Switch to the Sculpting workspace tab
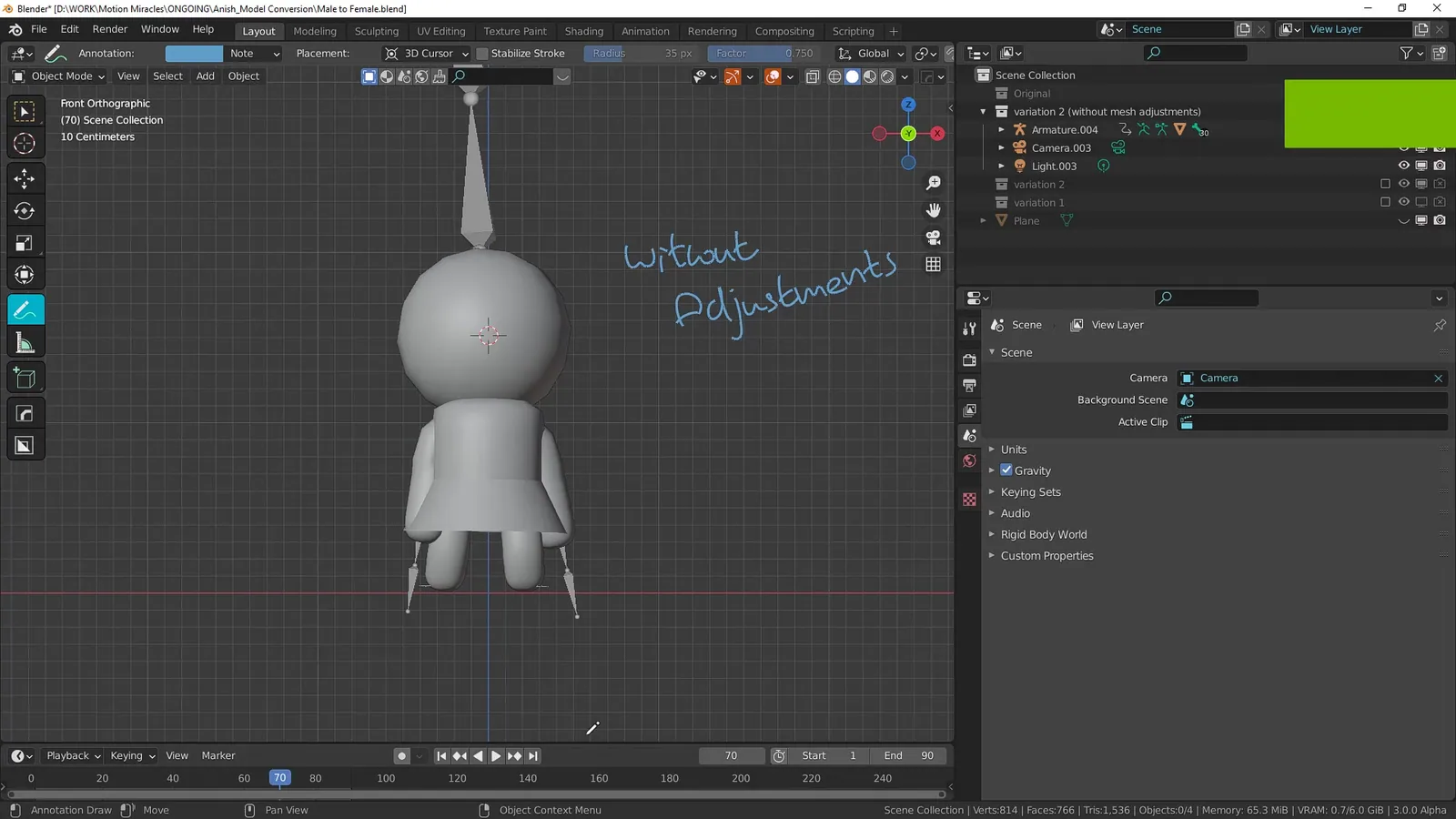The image size is (1456, 819). pyautogui.click(x=377, y=31)
